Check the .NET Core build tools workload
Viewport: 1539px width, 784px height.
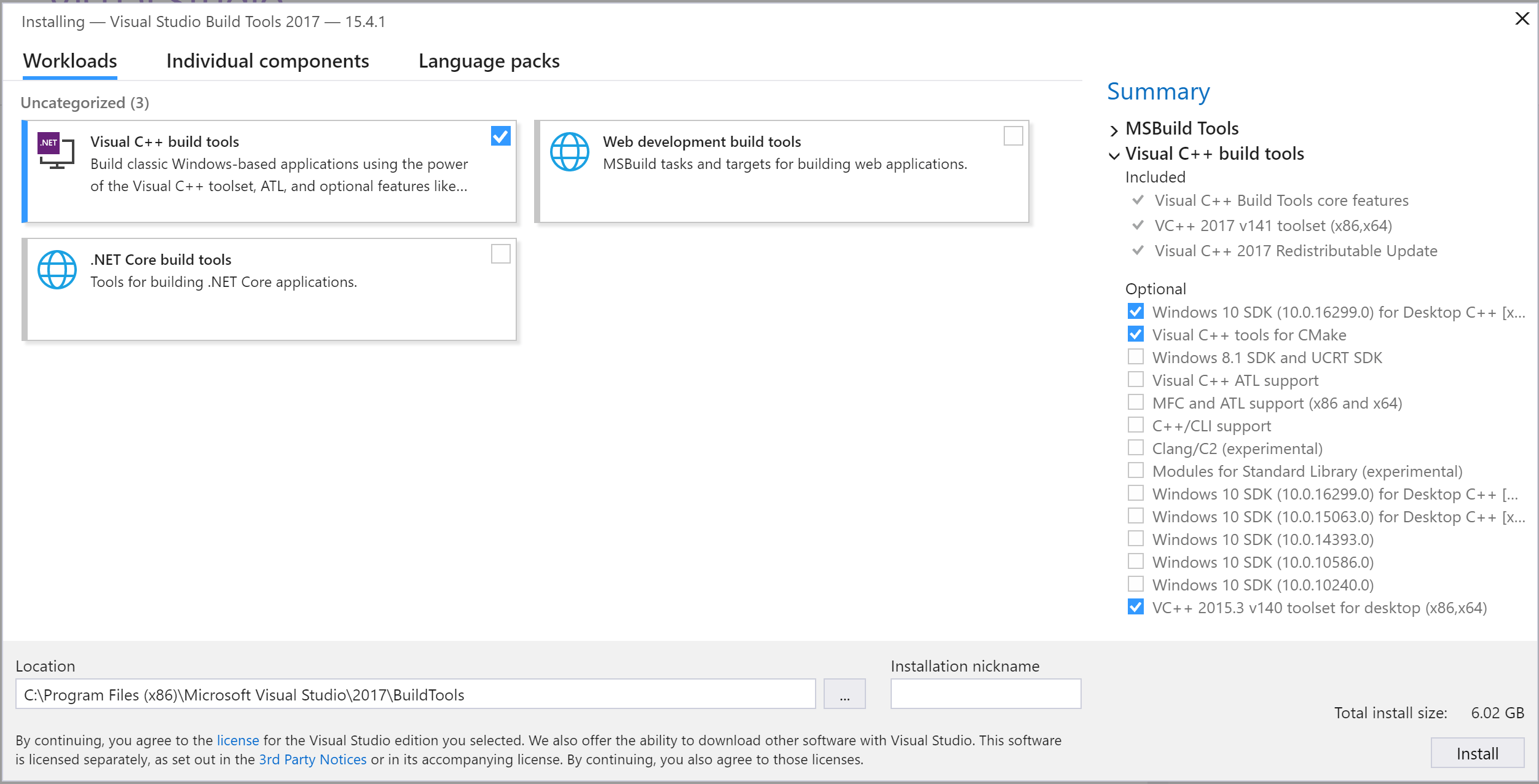(500, 254)
